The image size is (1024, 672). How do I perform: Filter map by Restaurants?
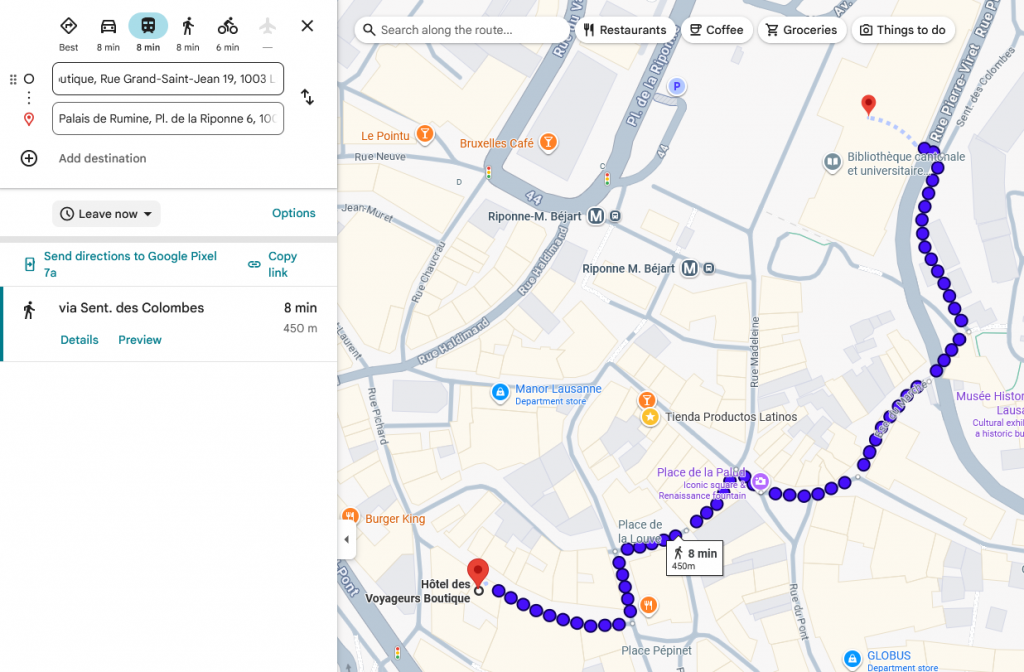625,30
